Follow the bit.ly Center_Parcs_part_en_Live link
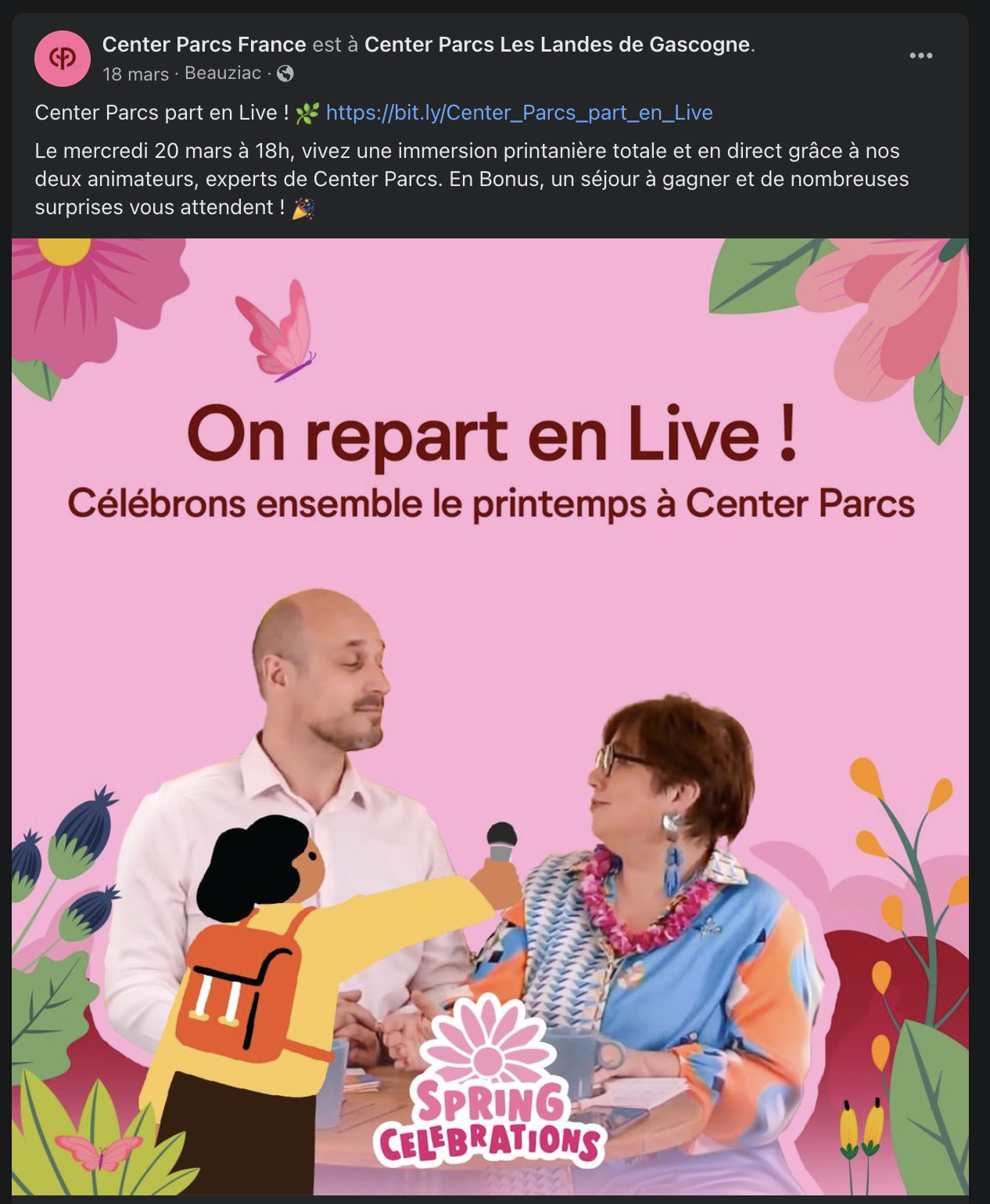Viewport: 990px width, 1204px height. tap(519, 113)
